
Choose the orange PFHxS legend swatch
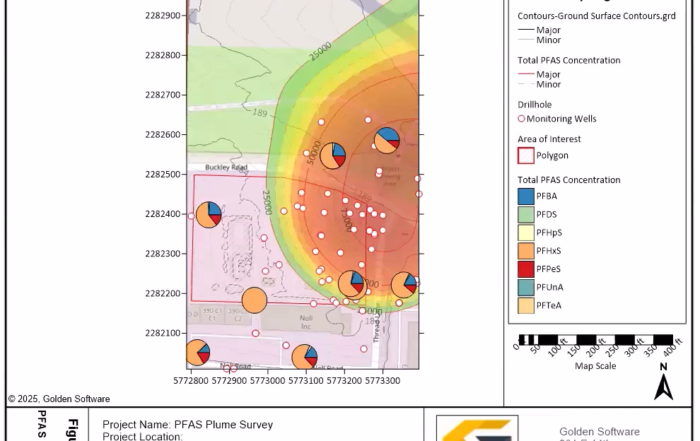coord(526,251)
